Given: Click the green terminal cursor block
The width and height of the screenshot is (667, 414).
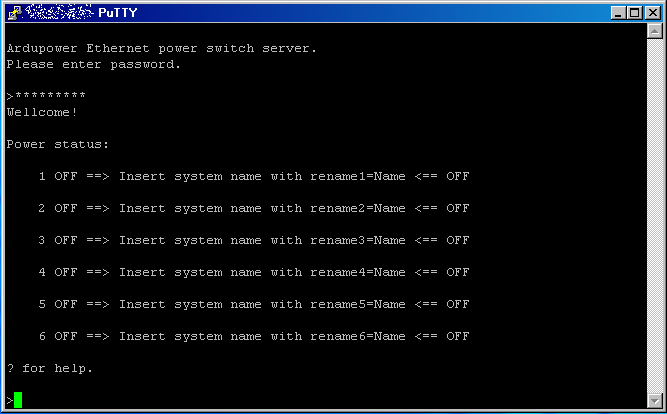Looking at the screenshot, I should [x=18, y=400].
